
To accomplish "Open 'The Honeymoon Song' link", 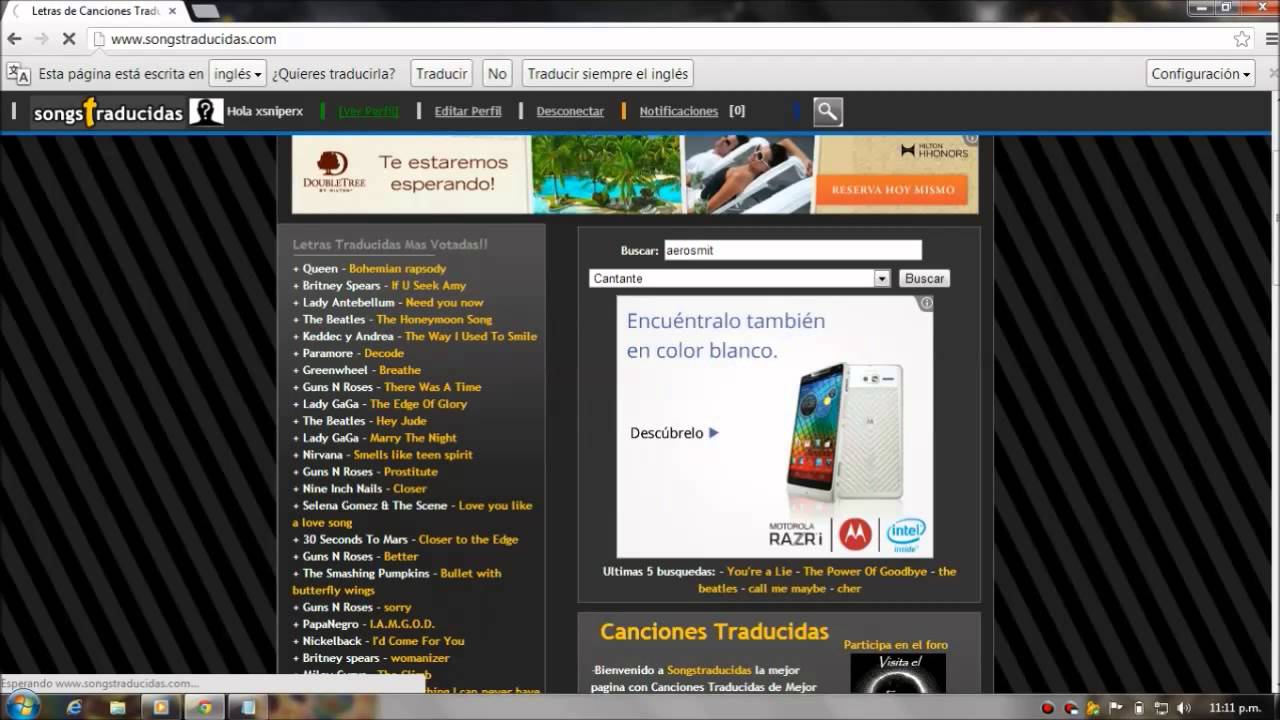I will [x=434, y=319].
